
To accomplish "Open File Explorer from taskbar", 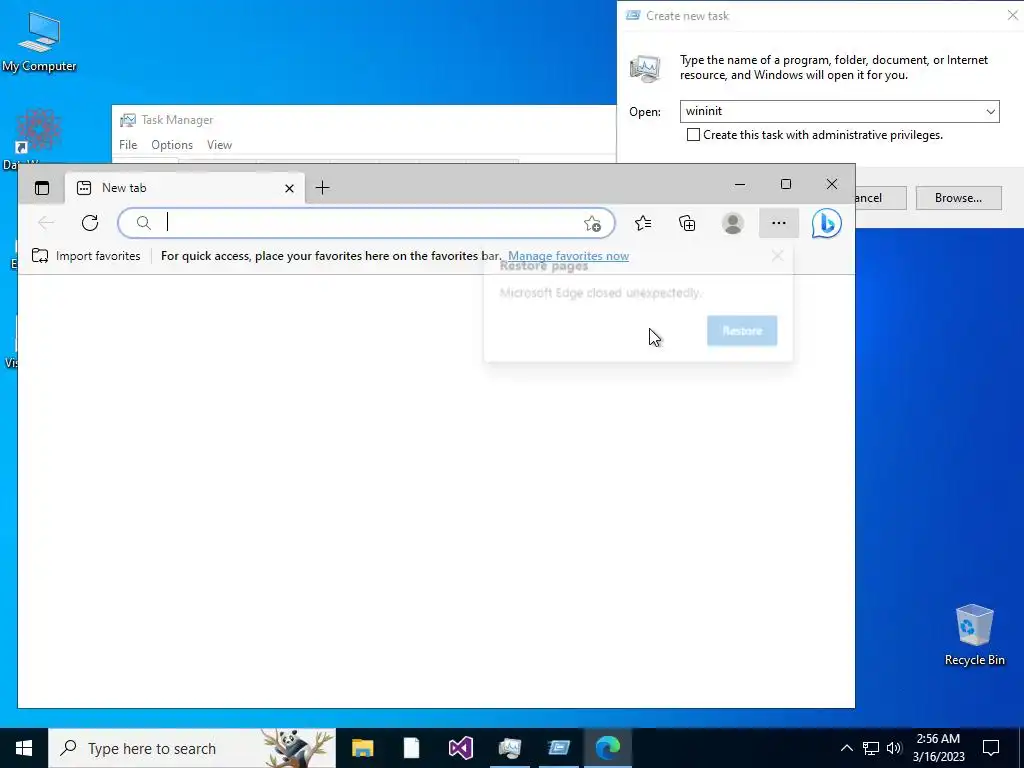I will pos(362,748).
